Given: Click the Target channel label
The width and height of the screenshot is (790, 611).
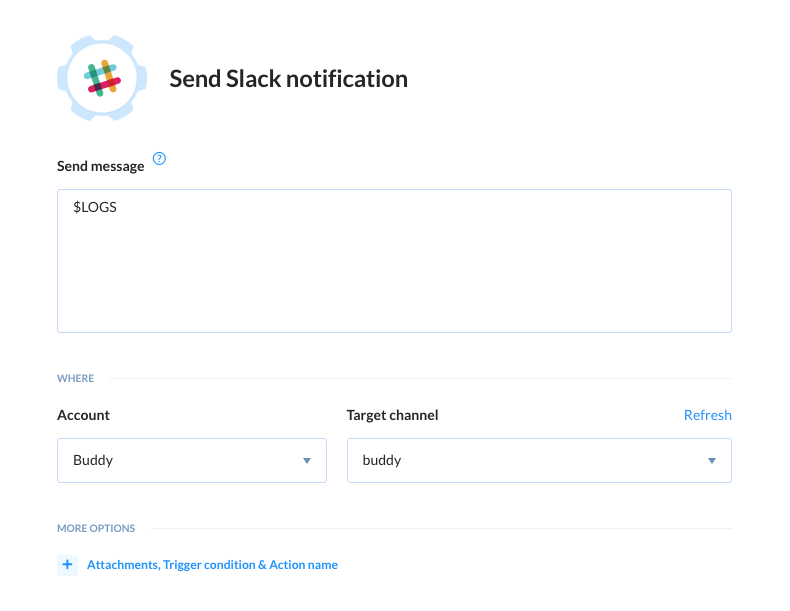Looking at the screenshot, I should (x=392, y=415).
